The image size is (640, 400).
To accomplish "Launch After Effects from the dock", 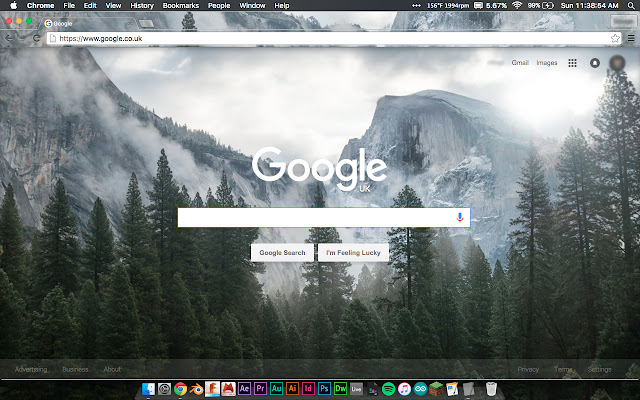I will click(x=244, y=389).
